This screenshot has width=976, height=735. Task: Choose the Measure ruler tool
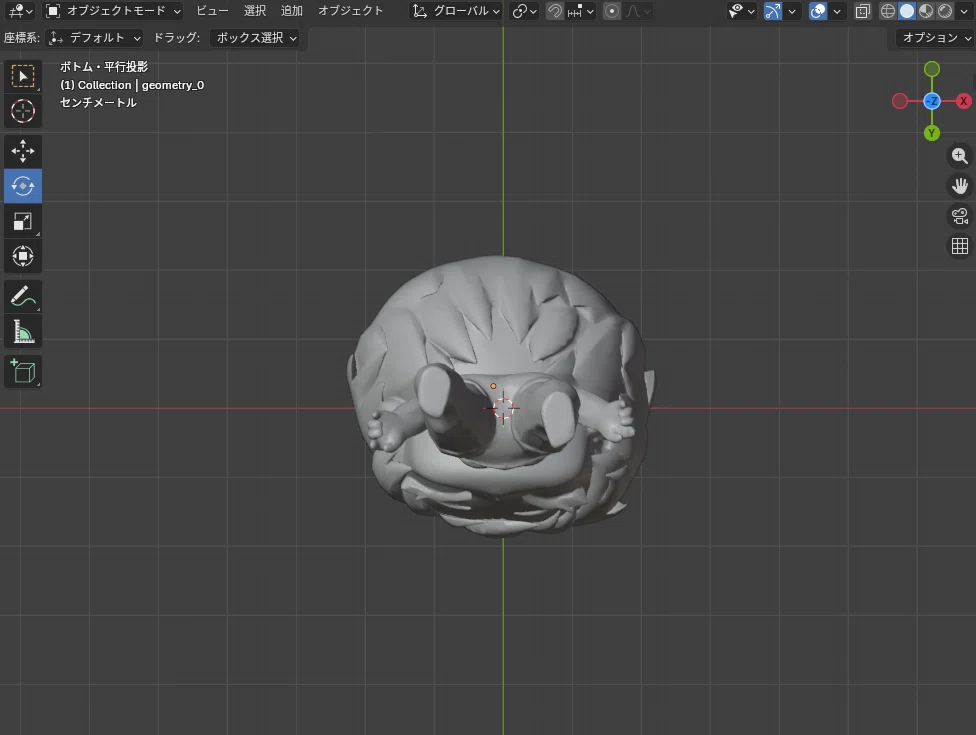23,332
